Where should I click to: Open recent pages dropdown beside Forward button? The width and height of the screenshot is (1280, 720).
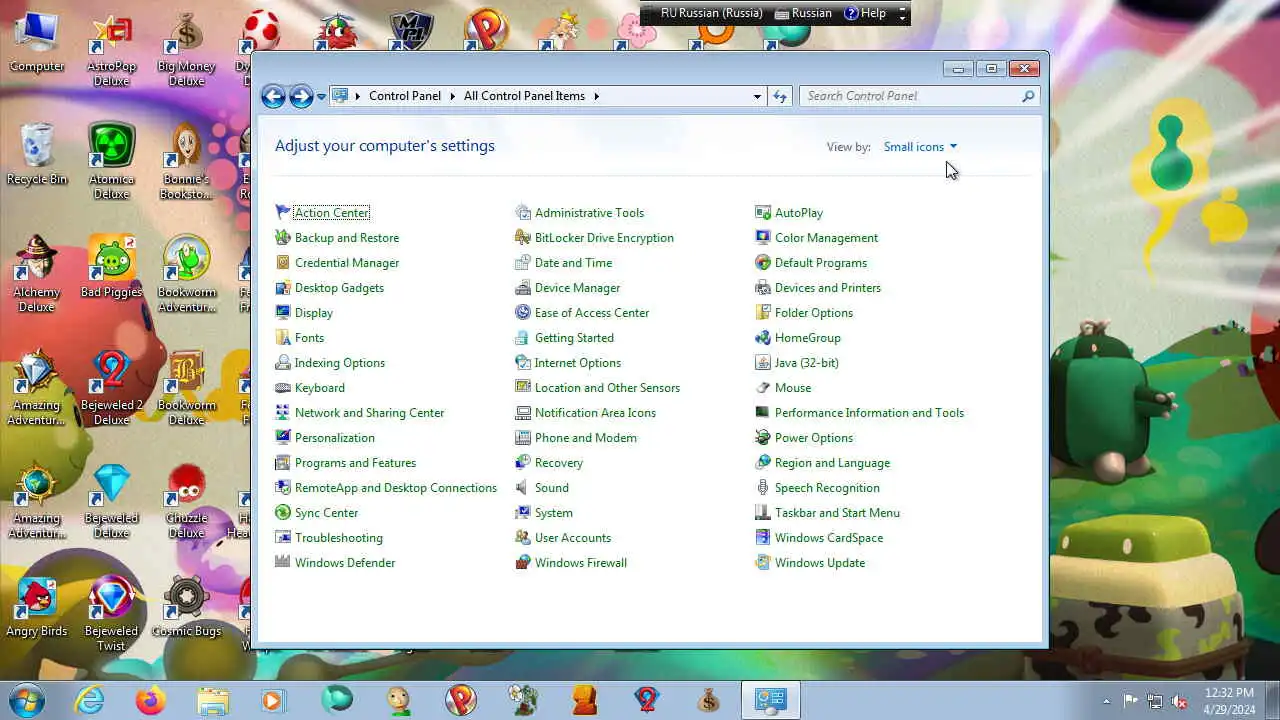click(x=321, y=96)
